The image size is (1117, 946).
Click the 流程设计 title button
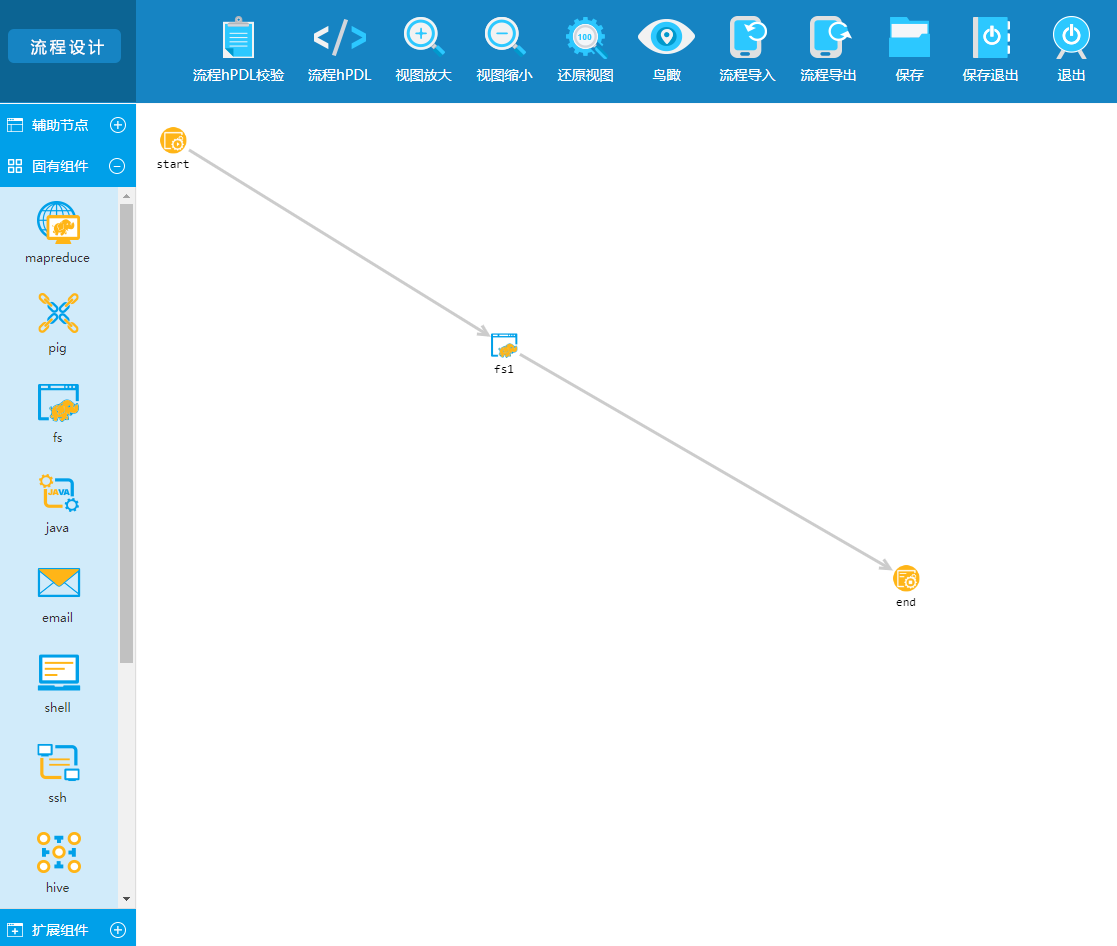pos(65,47)
